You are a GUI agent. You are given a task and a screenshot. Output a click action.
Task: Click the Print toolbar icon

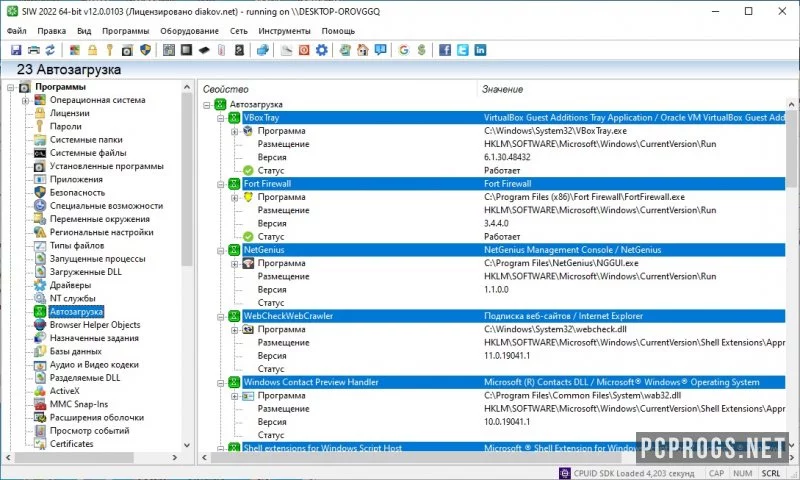pyautogui.click(x=33, y=50)
